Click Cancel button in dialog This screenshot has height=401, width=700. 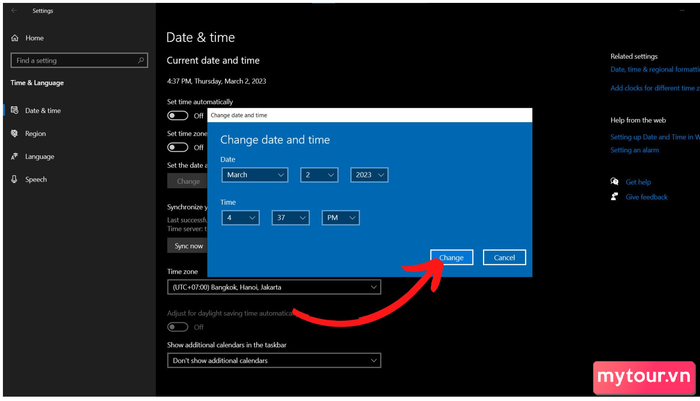504,257
